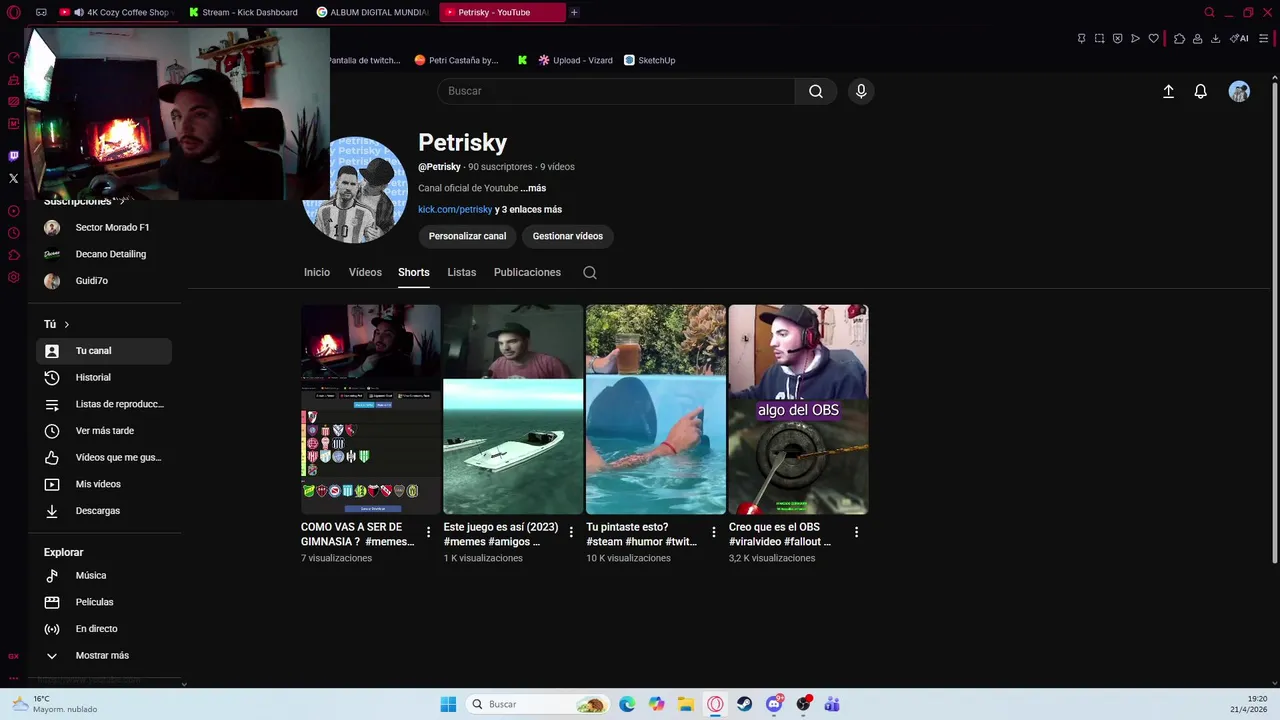
Task: Open Twitch in Opera sidebar
Action: pyautogui.click(x=13, y=156)
